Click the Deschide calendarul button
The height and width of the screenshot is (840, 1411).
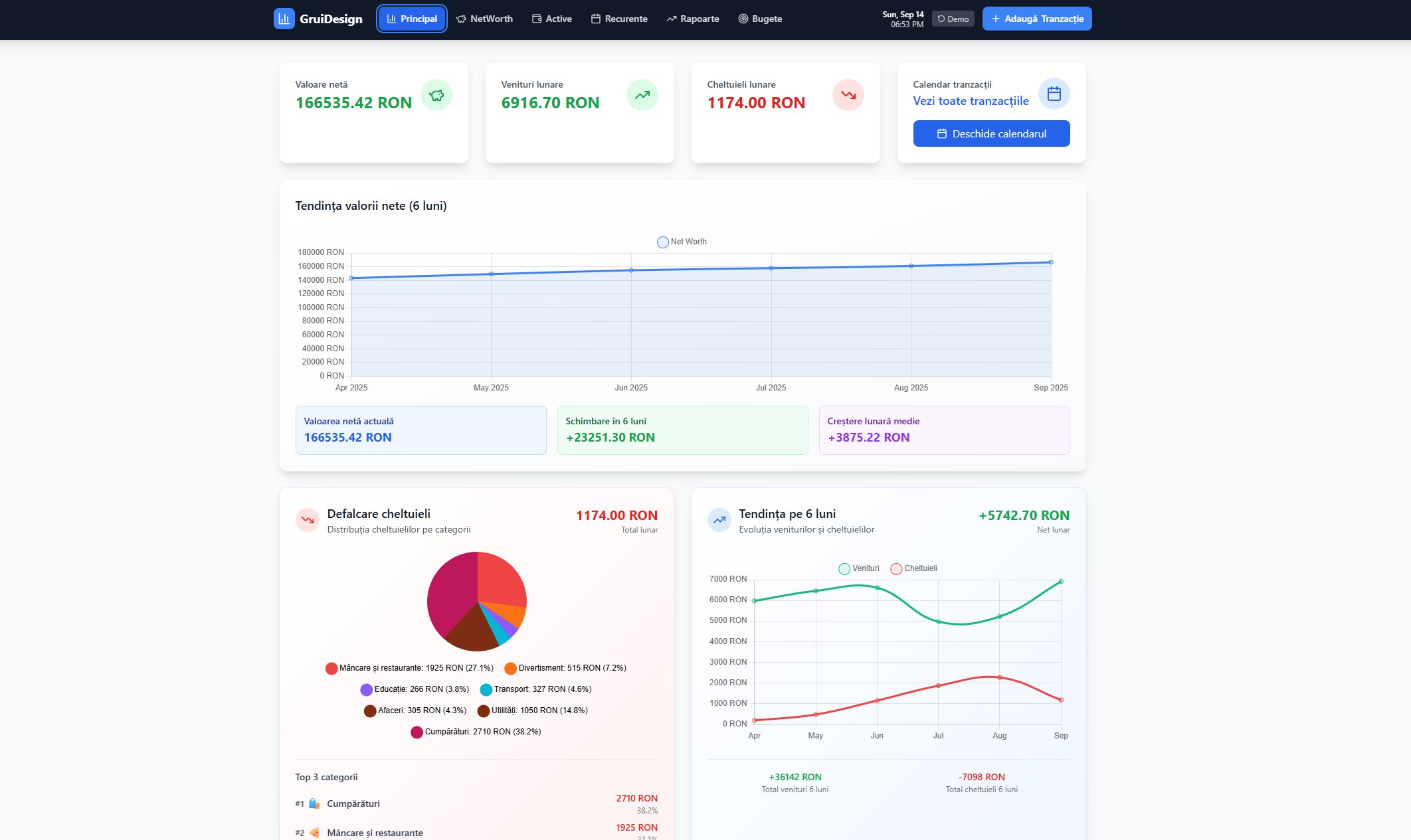[991, 133]
